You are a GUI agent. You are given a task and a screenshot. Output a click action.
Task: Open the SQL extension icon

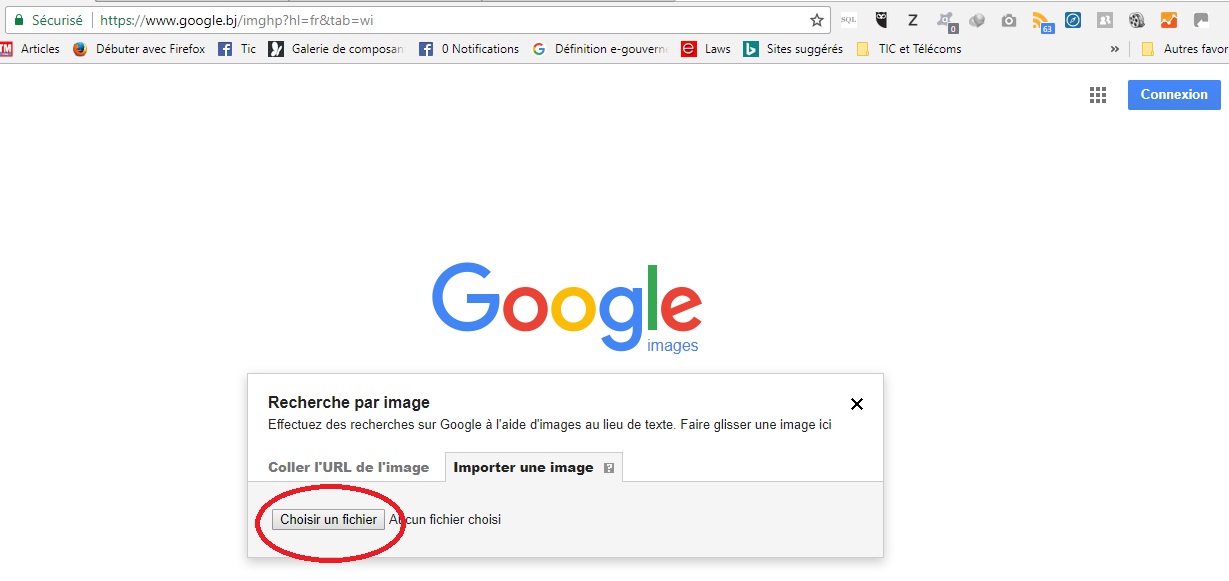click(x=848, y=20)
